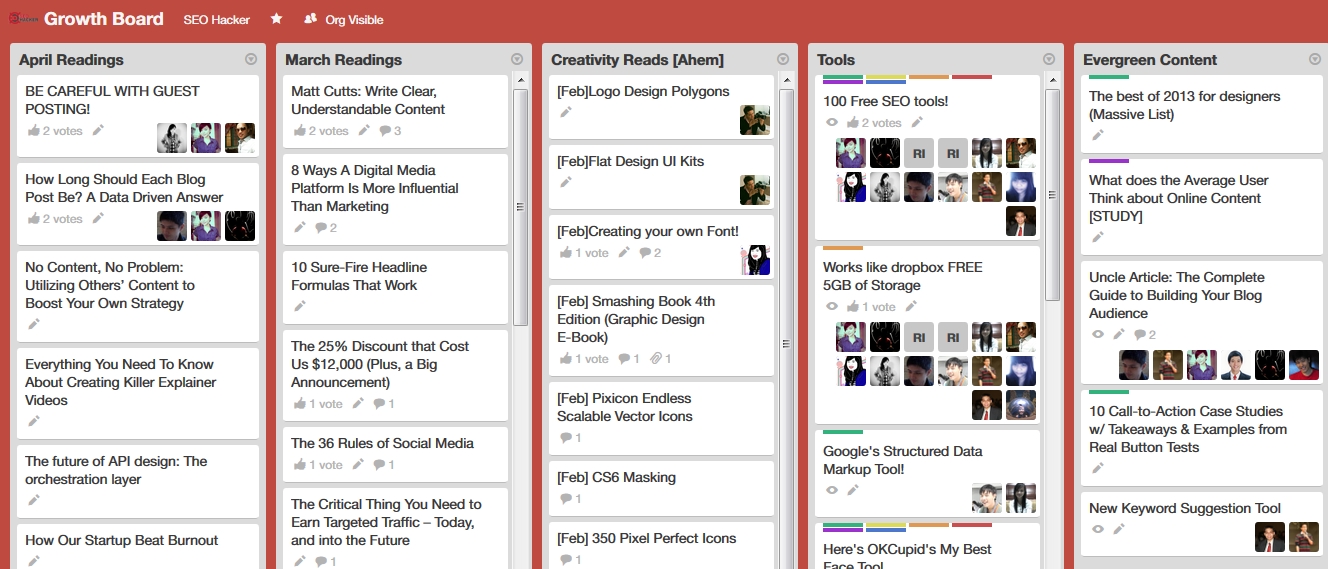
Task: Click pencil icon on 'BE CAREFUL WITH GUEST POSTING!' card
Action: (98, 130)
